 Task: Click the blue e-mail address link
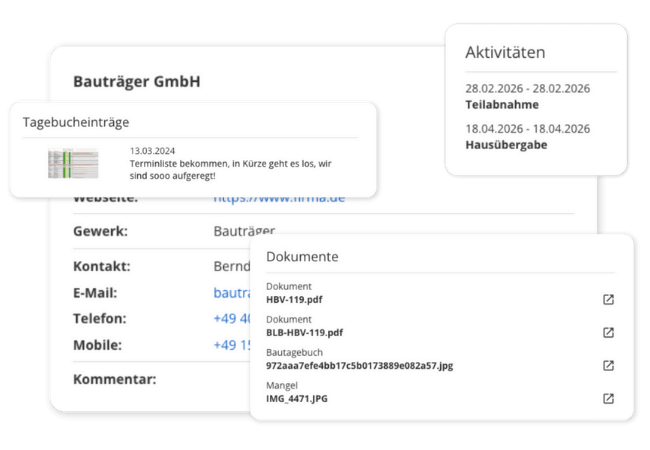coord(230,293)
